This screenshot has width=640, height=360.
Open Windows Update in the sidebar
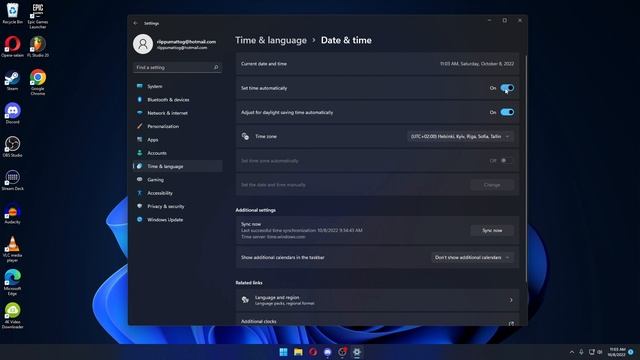point(178,220)
